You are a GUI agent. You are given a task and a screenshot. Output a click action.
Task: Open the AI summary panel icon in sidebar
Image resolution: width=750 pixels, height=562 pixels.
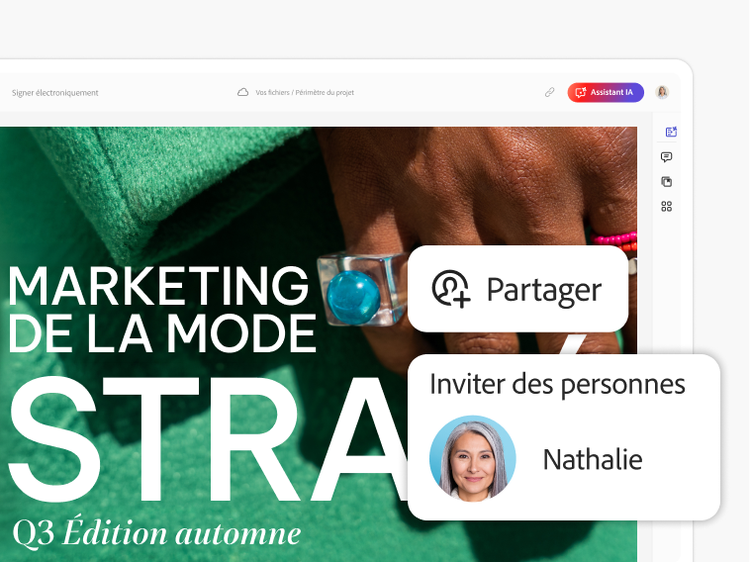(x=671, y=132)
